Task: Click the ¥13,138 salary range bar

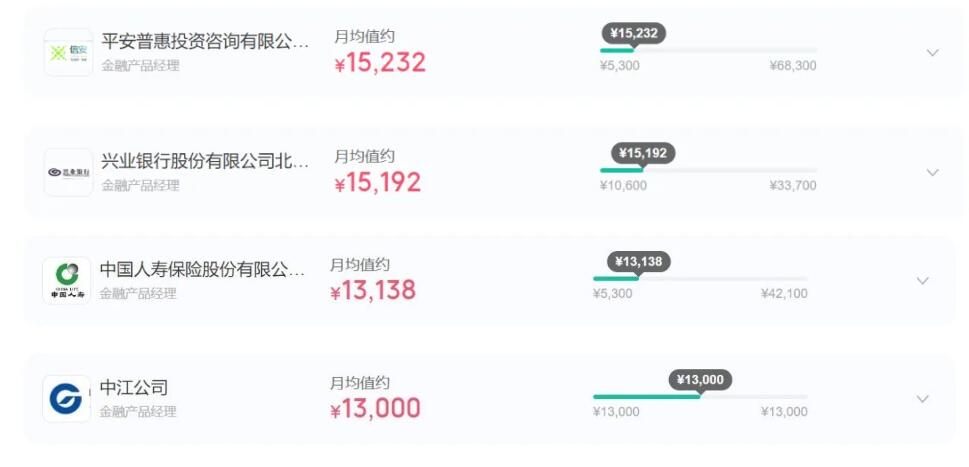Action: 700,279
